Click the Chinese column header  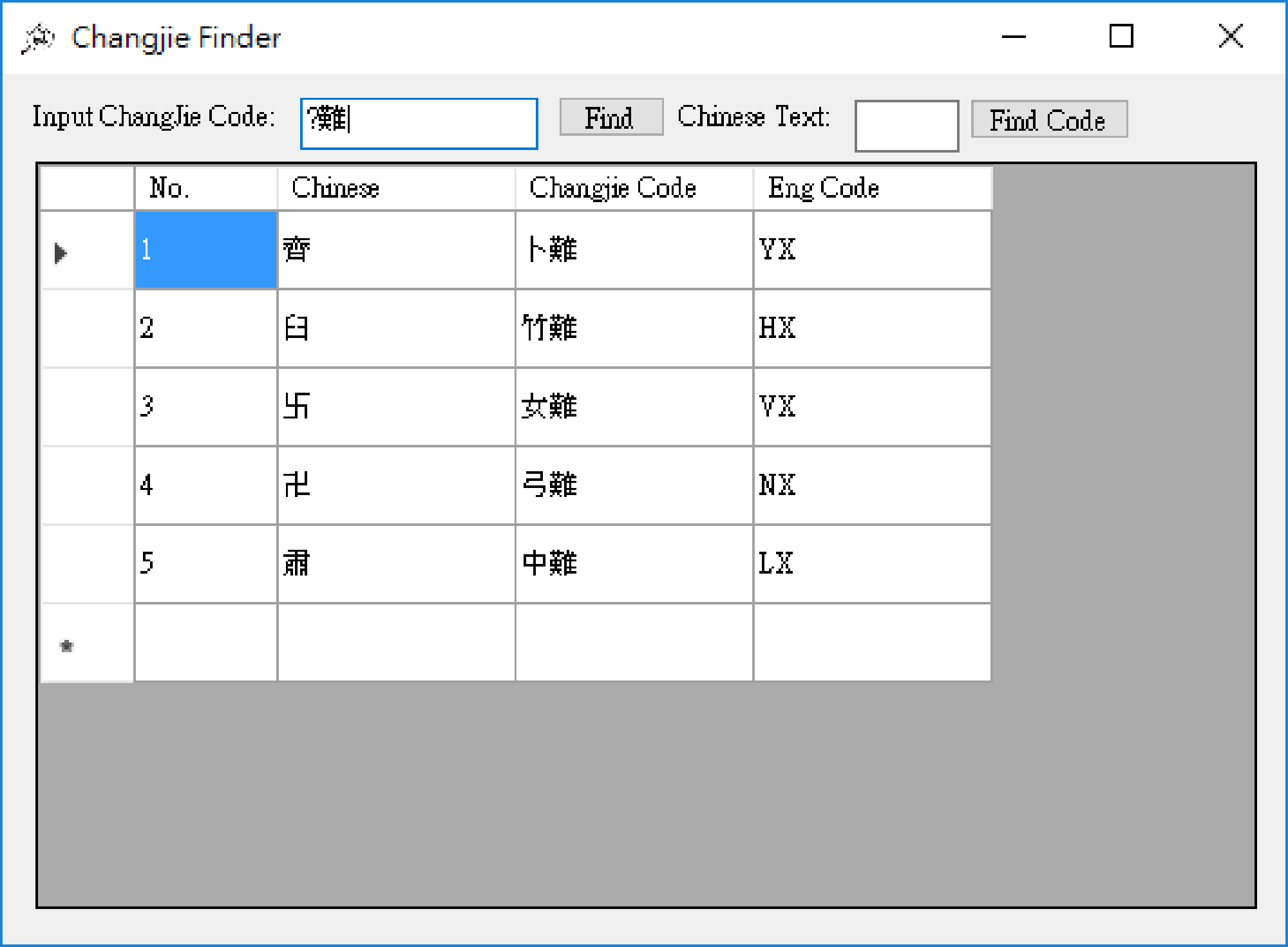[x=395, y=189]
